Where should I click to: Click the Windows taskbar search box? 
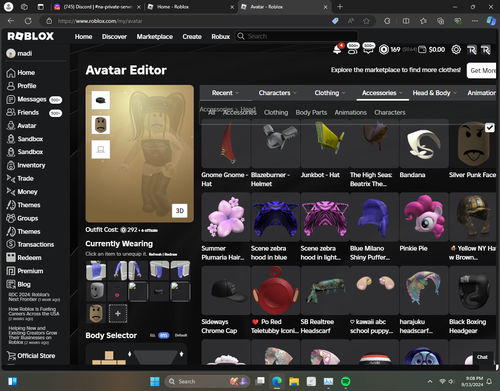click(x=207, y=381)
